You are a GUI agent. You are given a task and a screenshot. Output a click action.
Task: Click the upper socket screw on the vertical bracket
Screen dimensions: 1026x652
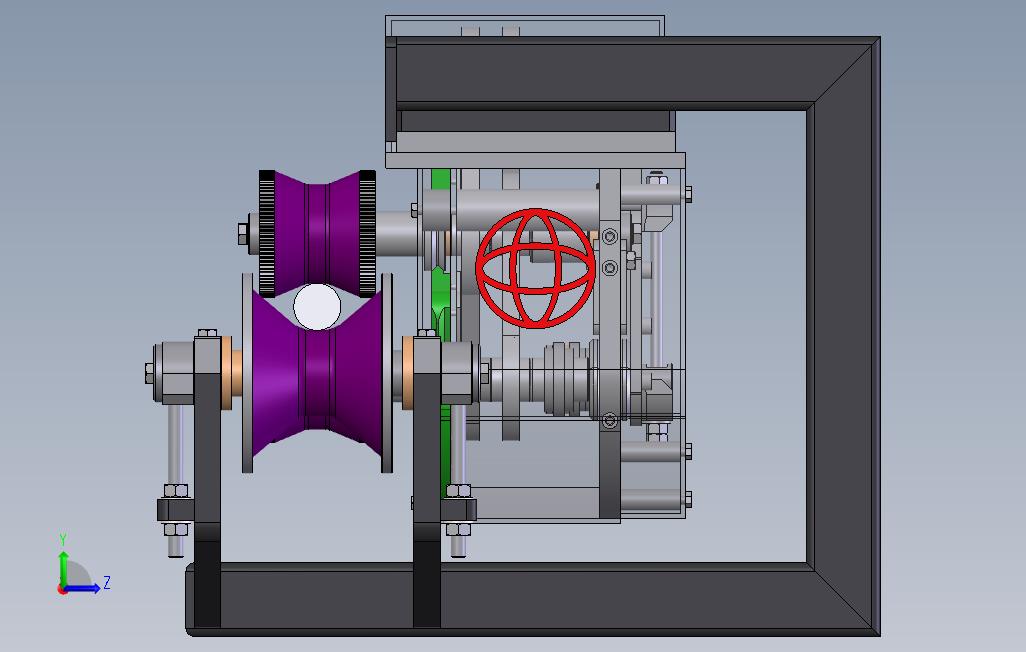(x=610, y=236)
